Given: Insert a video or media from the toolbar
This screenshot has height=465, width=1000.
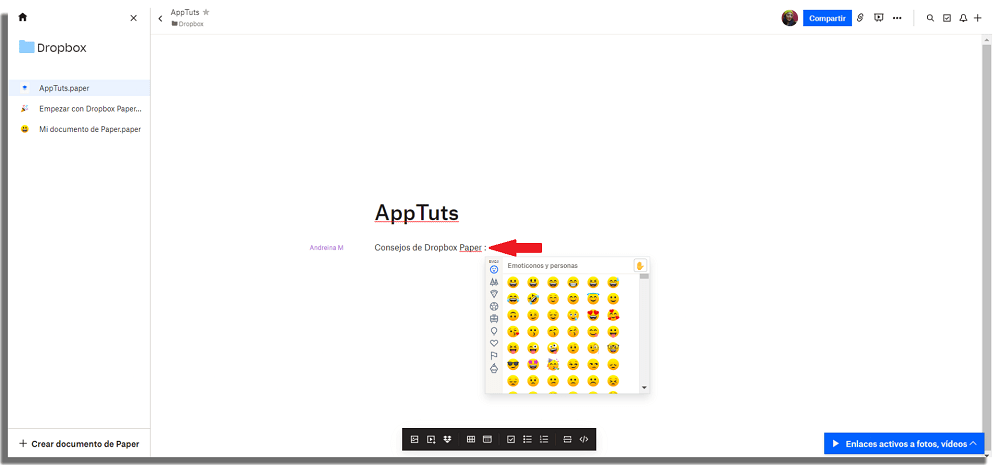Looking at the screenshot, I should click(x=431, y=439).
